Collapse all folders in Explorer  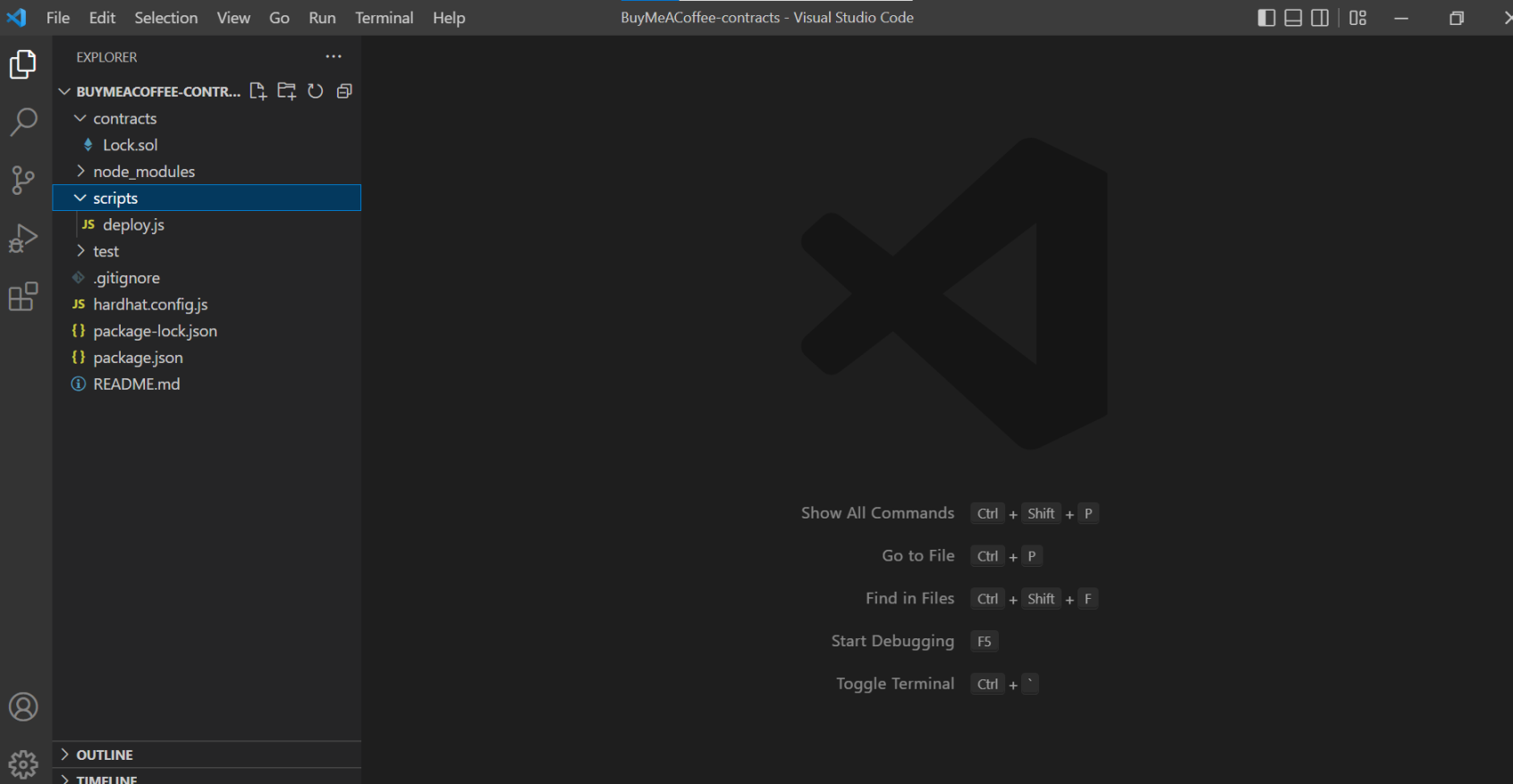click(344, 91)
